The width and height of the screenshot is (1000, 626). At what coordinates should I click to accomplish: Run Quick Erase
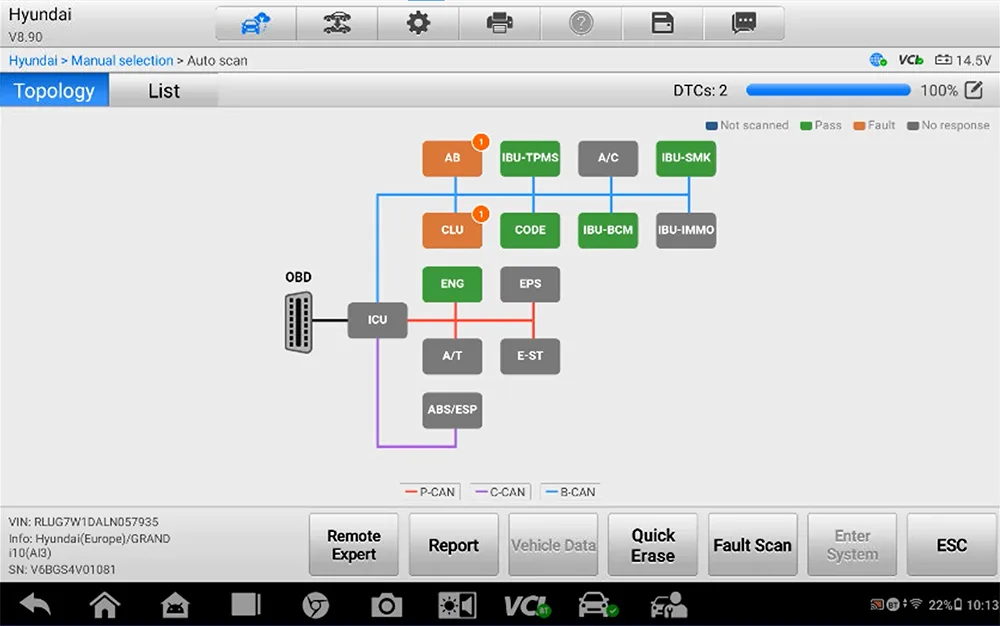click(x=652, y=545)
